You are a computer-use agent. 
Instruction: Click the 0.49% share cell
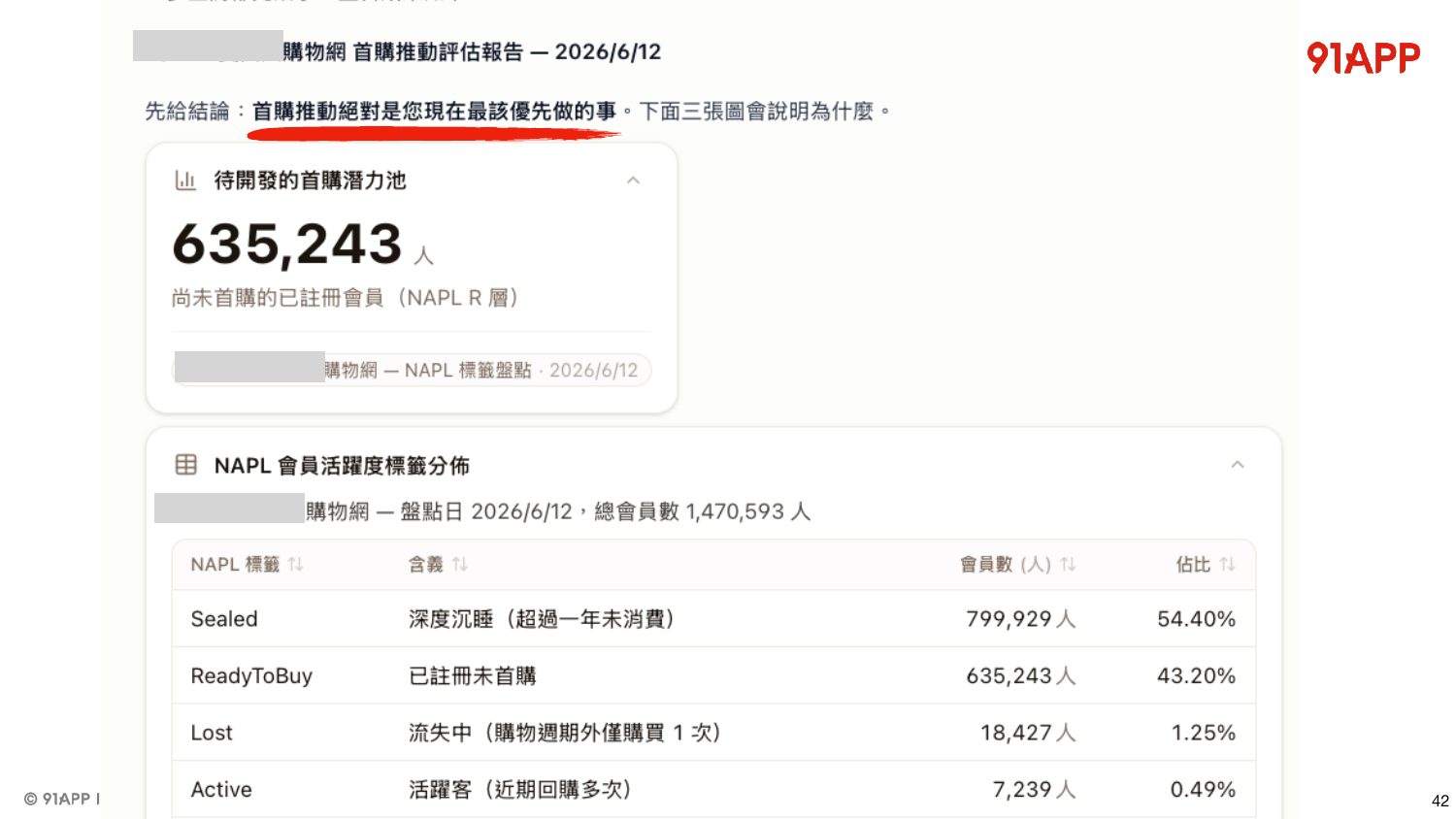click(x=1203, y=790)
